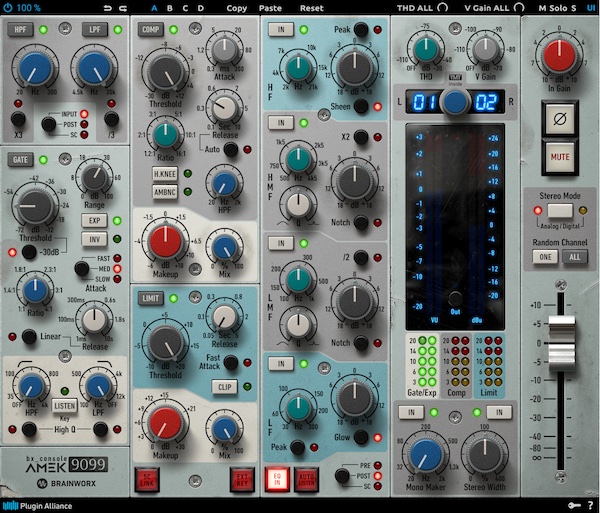Viewport: 600px width, 513px height.
Task: Click the power bypass icon in top bar
Action: (x=9, y=7)
